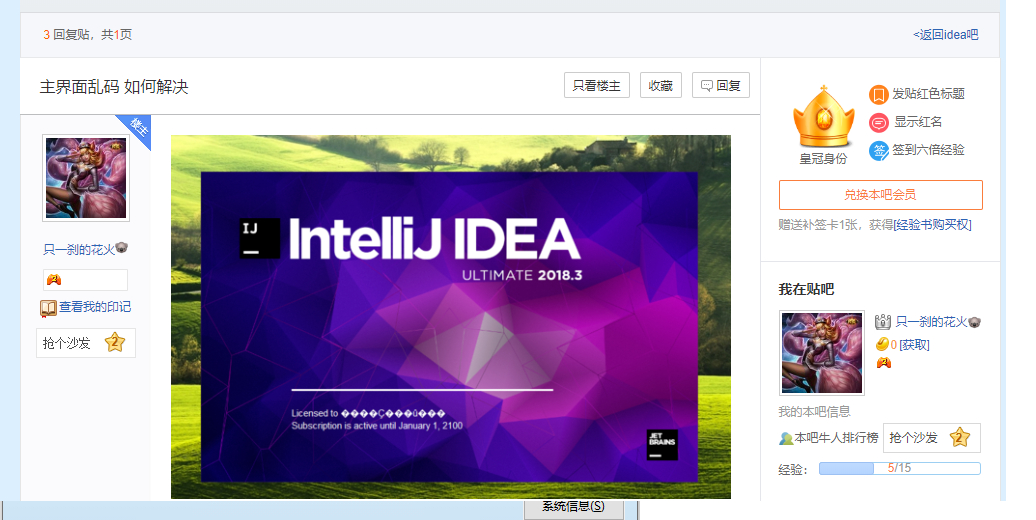Click the person icon beside 本吧牛人排行榜
The width and height of the screenshot is (1036, 520).
tap(786, 438)
